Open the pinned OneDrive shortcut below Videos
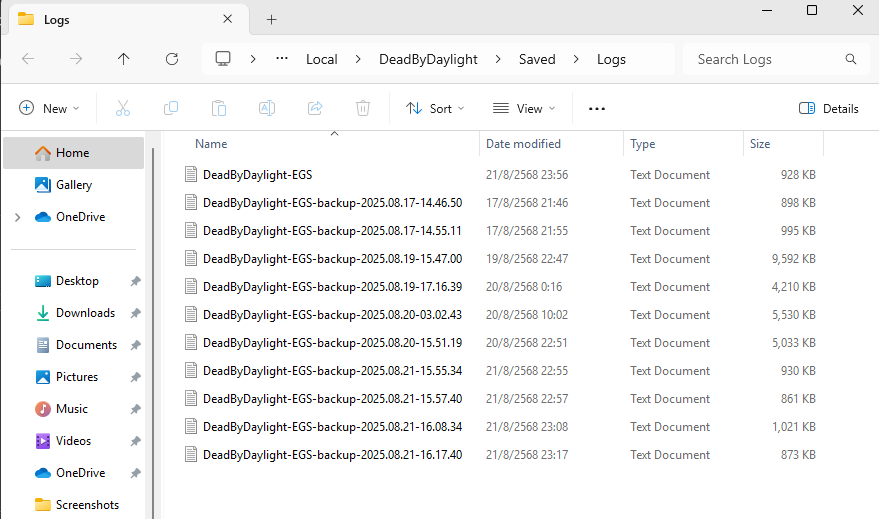This screenshot has height=519, width=879. [73, 472]
